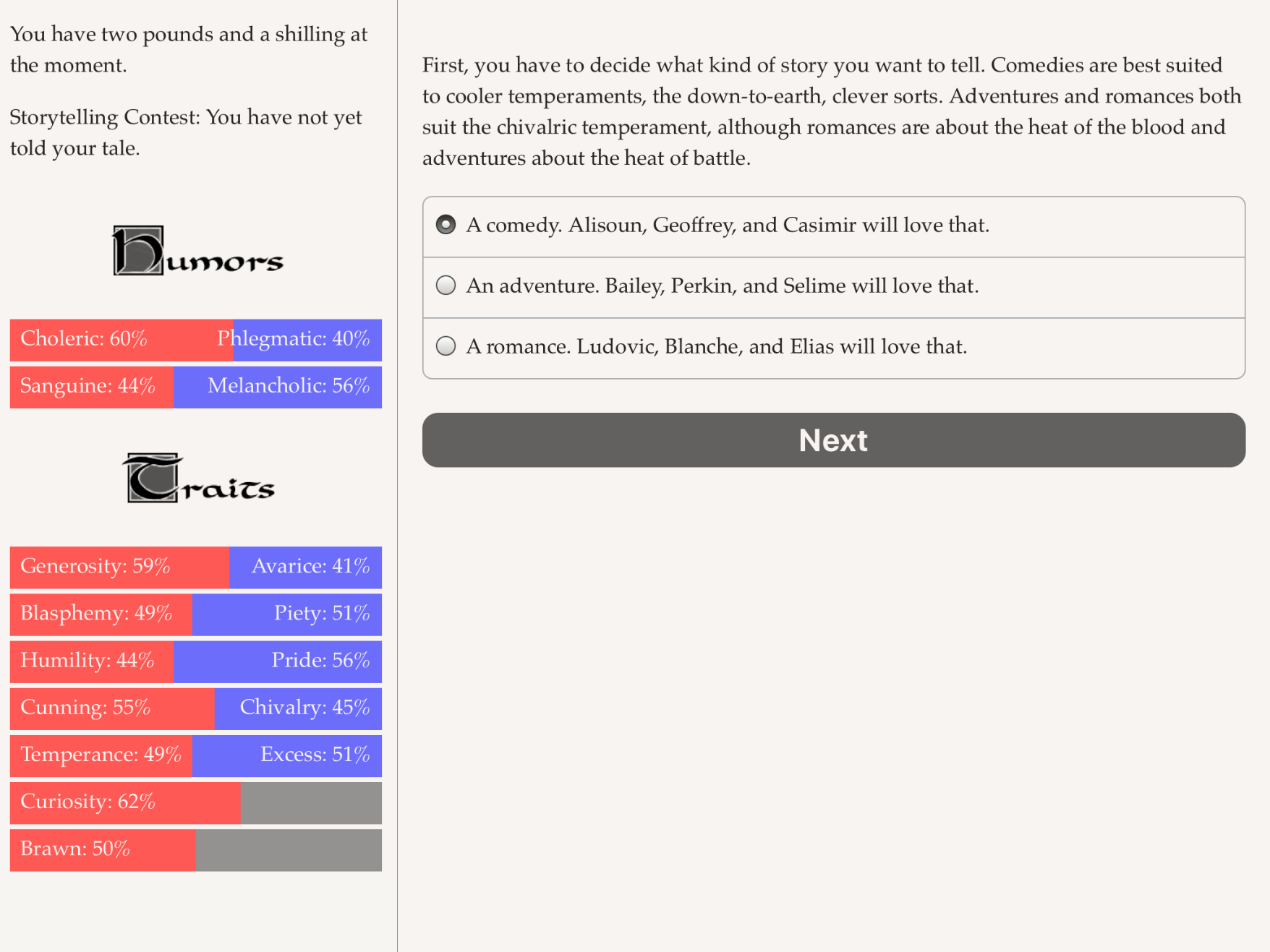This screenshot has width=1270, height=952.
Task: Click the Humors heading illuminated H icon
Action: point(138,250)
